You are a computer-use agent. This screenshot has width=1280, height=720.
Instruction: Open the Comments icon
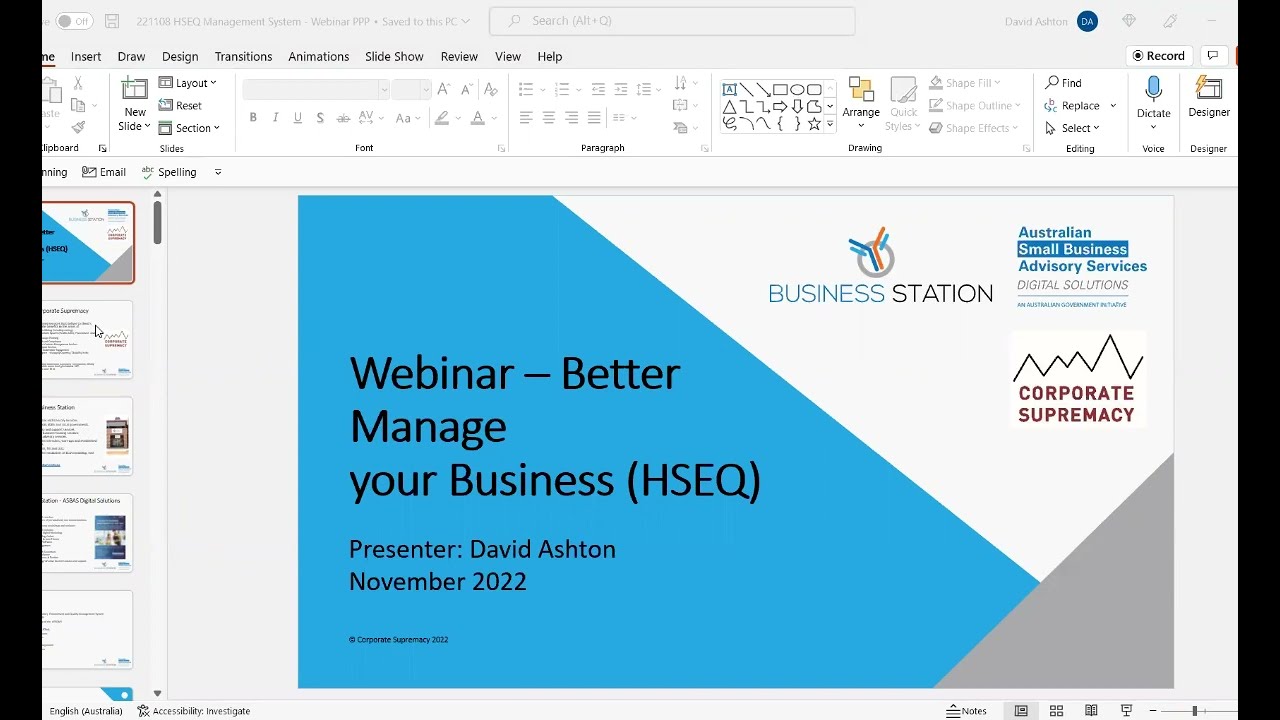click(1213, 56)
